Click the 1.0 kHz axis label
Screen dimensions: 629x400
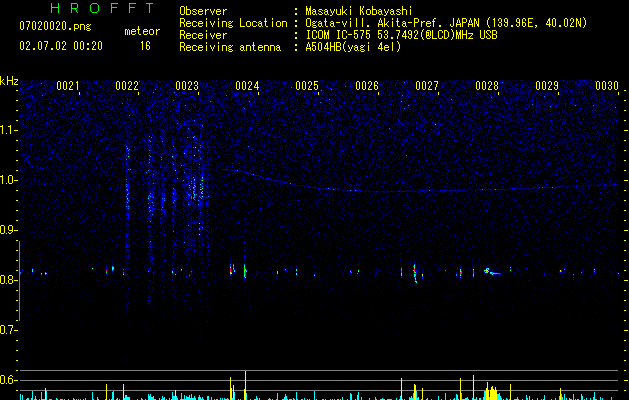[9, 180]
